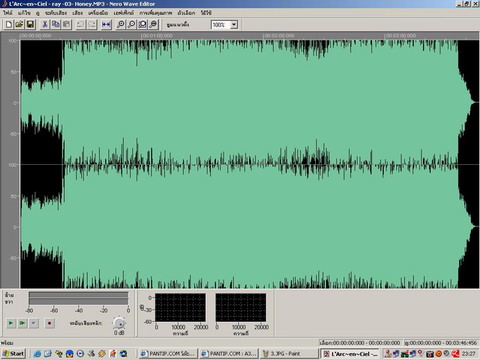This screenshot has width=480, height=360.
Task: Click the Zoom Out magnifier icon
Action: (132, 25)
